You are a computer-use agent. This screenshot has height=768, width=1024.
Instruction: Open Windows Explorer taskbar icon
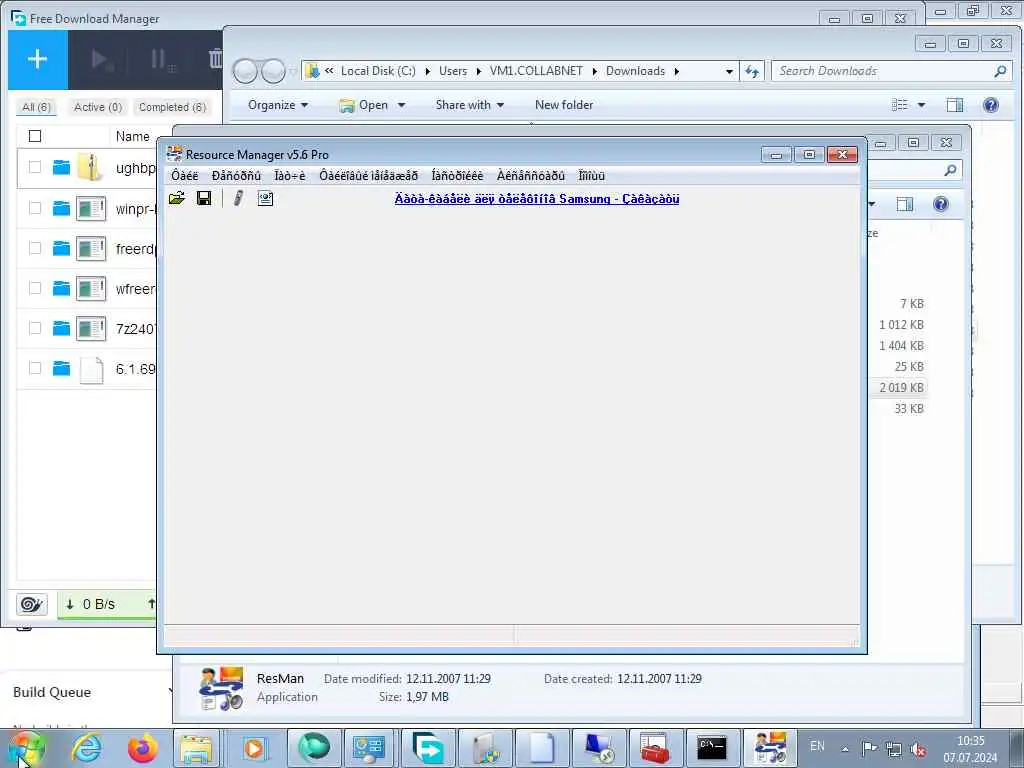coord(196,748)
